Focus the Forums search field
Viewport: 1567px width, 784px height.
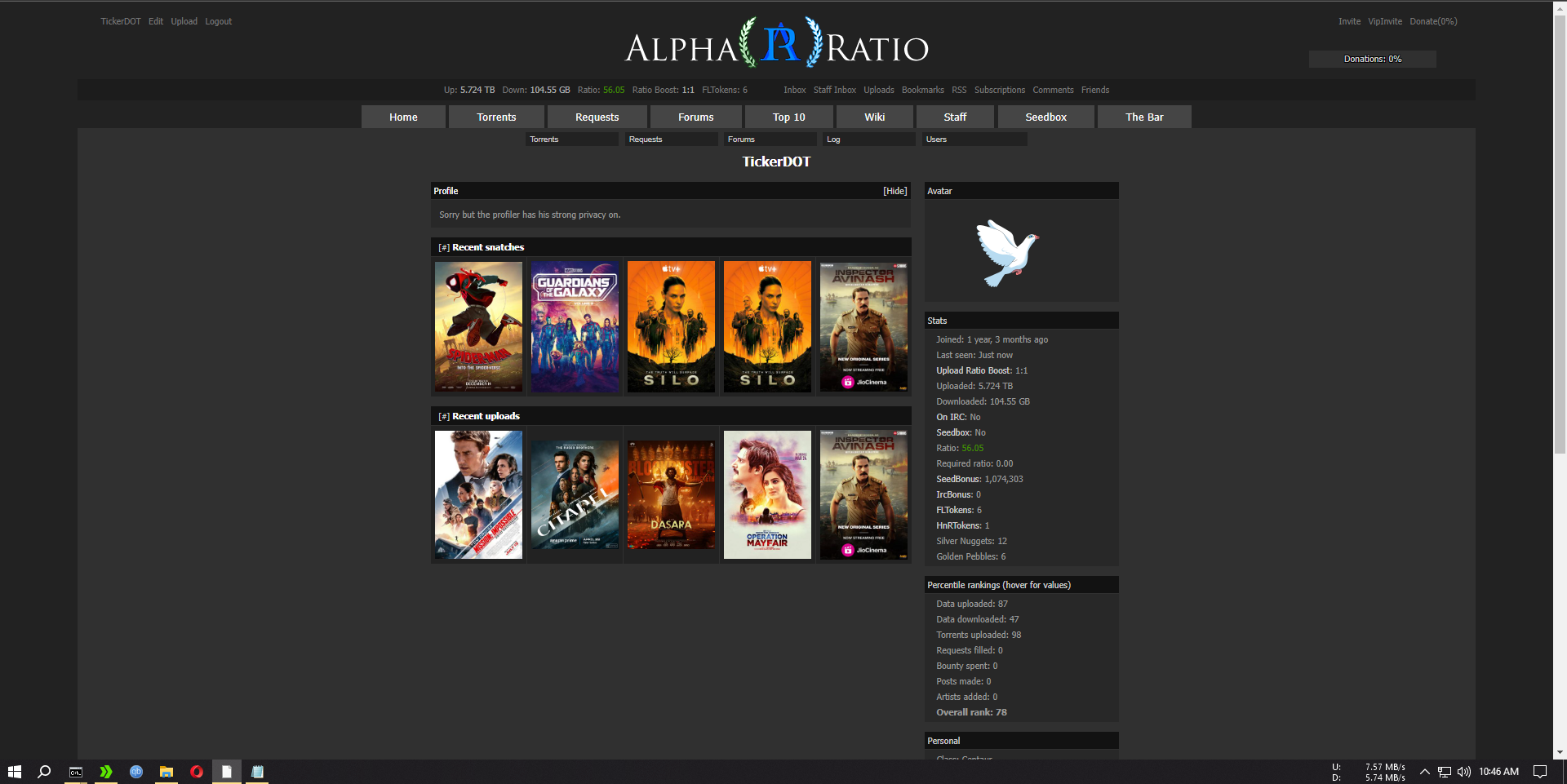point(770,140)
